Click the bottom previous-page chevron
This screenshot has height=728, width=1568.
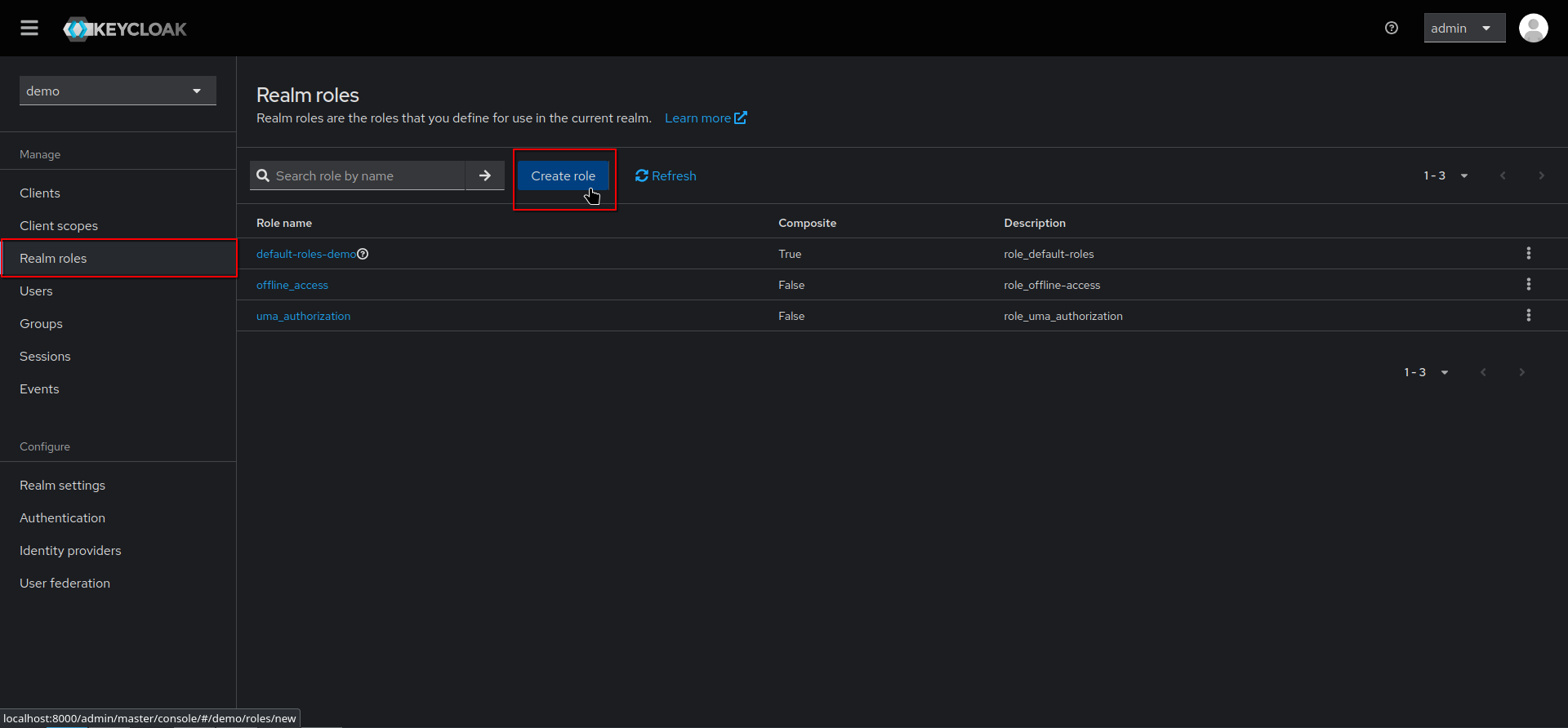1483,372
